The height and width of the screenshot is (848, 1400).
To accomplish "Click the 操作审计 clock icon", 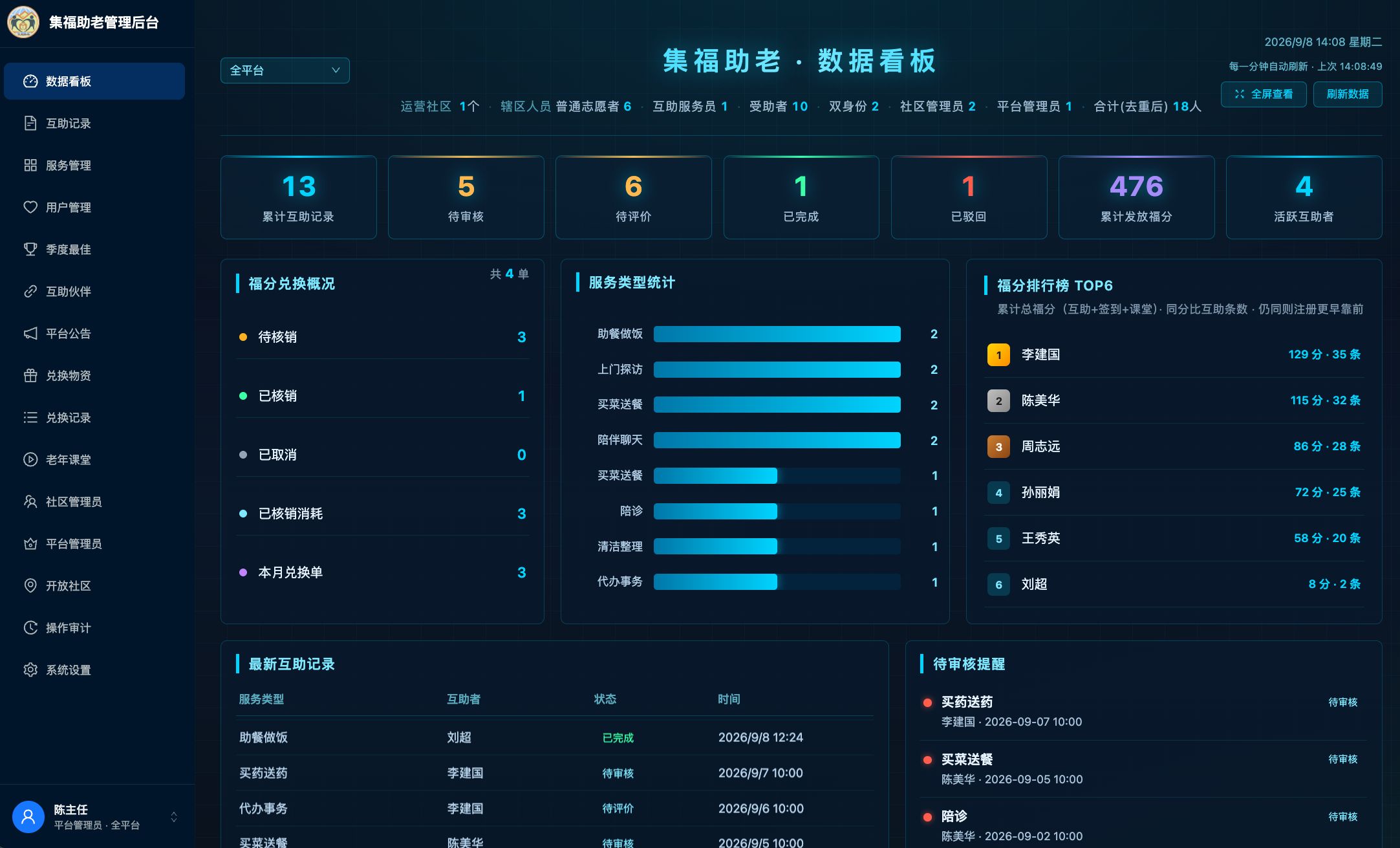I will (30, 627).
